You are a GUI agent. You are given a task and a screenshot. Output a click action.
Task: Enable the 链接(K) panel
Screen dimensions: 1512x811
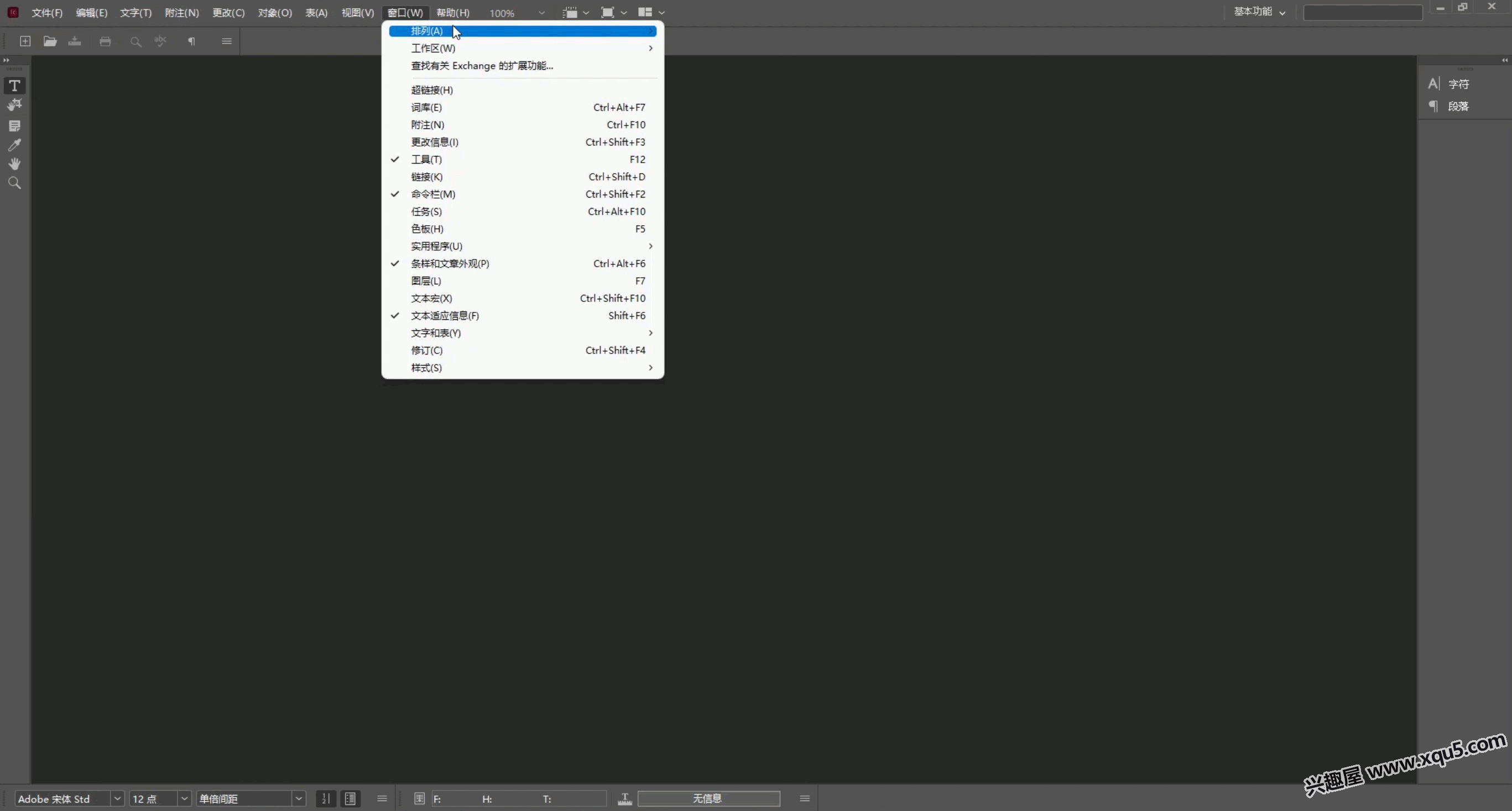pyautogui.click(x=523, y=177)
